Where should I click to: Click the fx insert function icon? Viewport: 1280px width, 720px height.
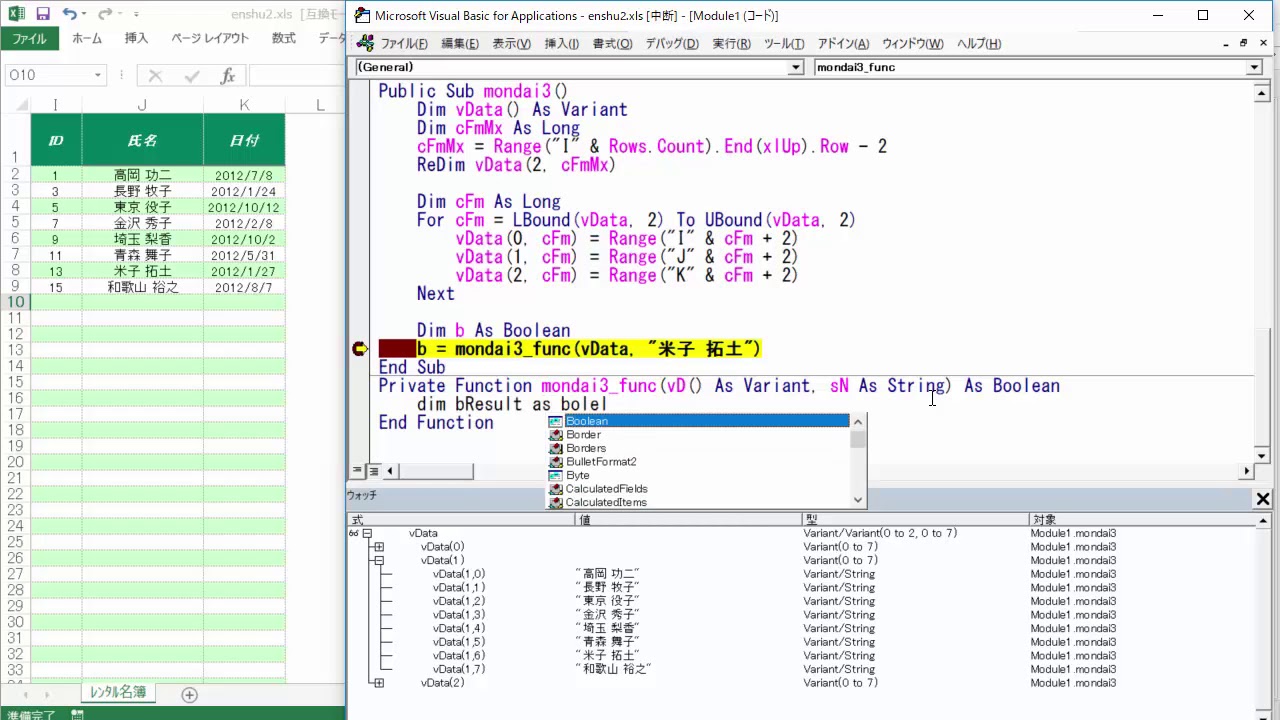pyautogui.click(x=228, y=76)
